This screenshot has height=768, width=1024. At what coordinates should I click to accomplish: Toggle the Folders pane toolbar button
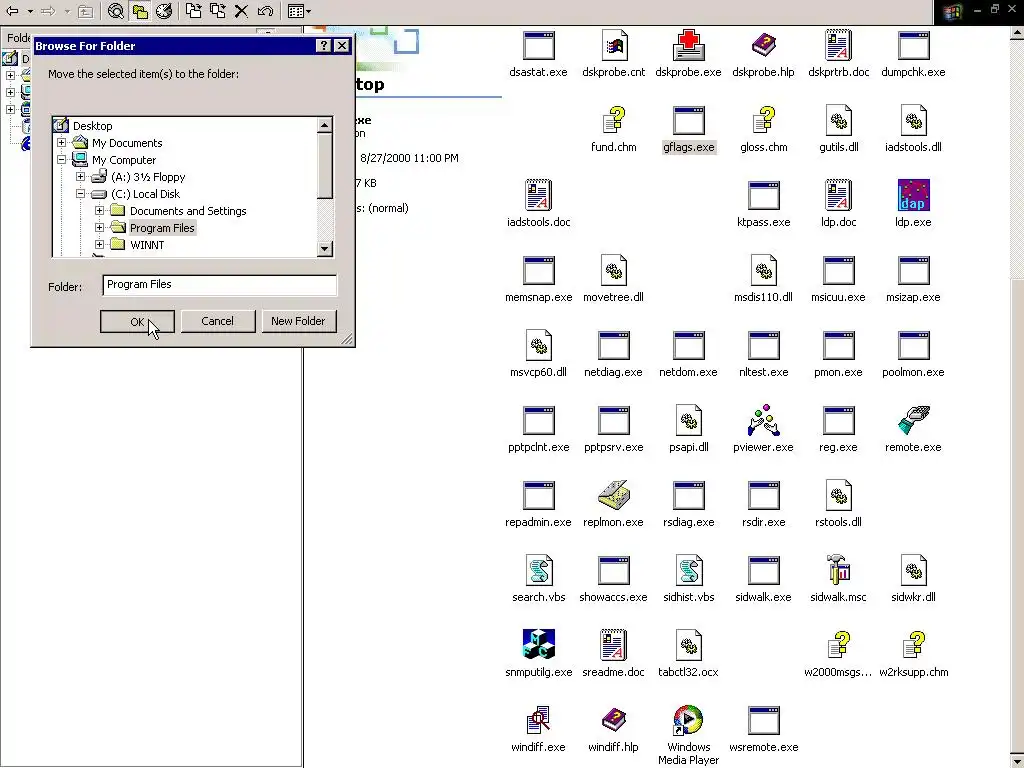[x=140, y=11]
